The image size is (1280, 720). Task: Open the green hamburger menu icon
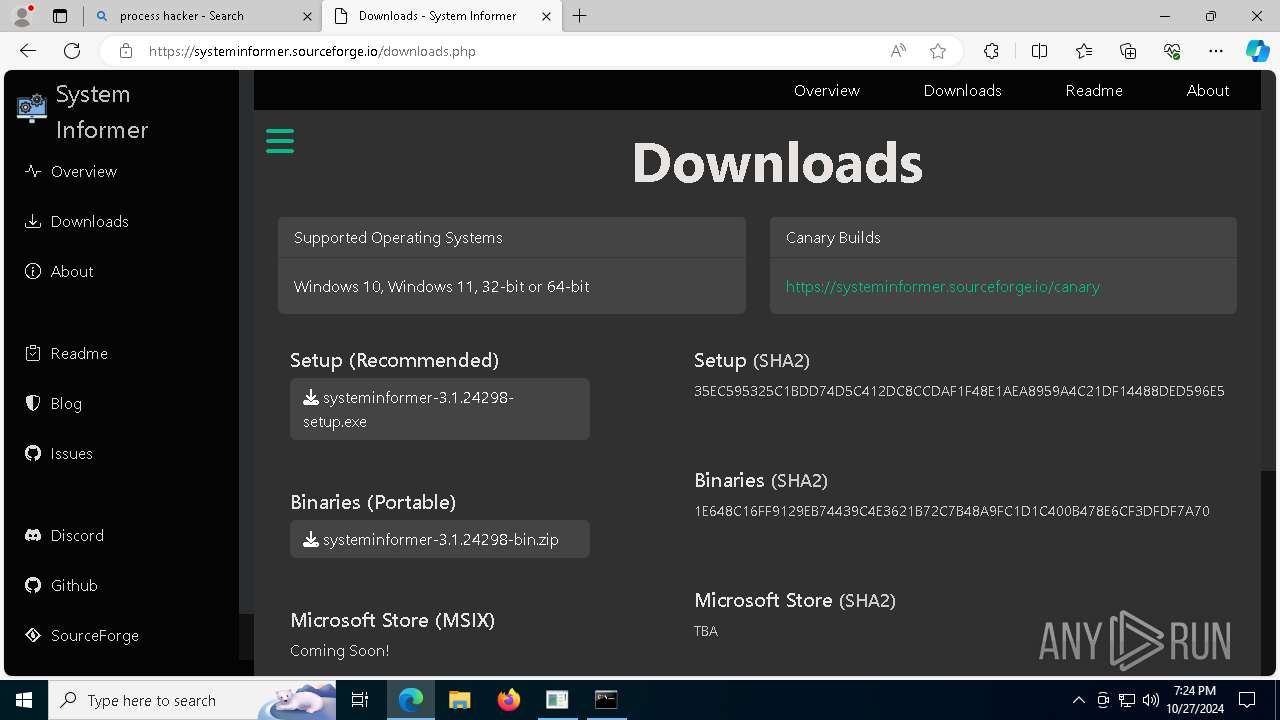280,141
